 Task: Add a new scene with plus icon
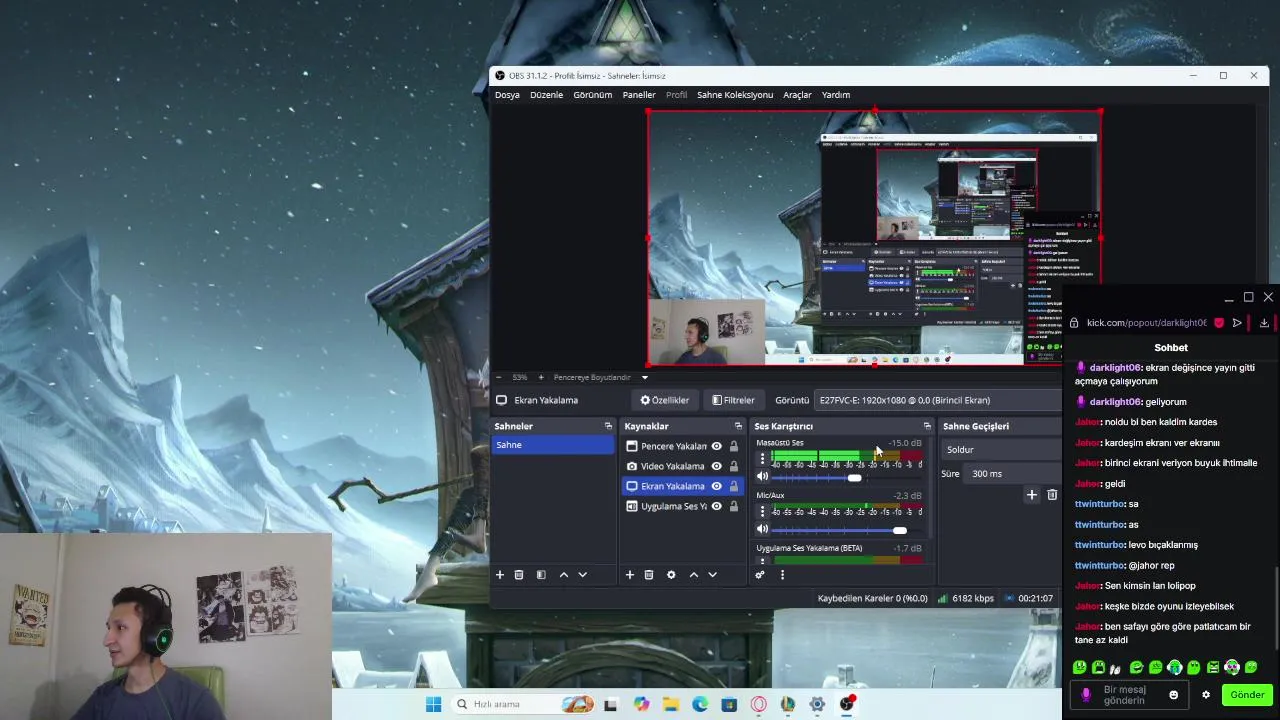[x=500, y=575]
